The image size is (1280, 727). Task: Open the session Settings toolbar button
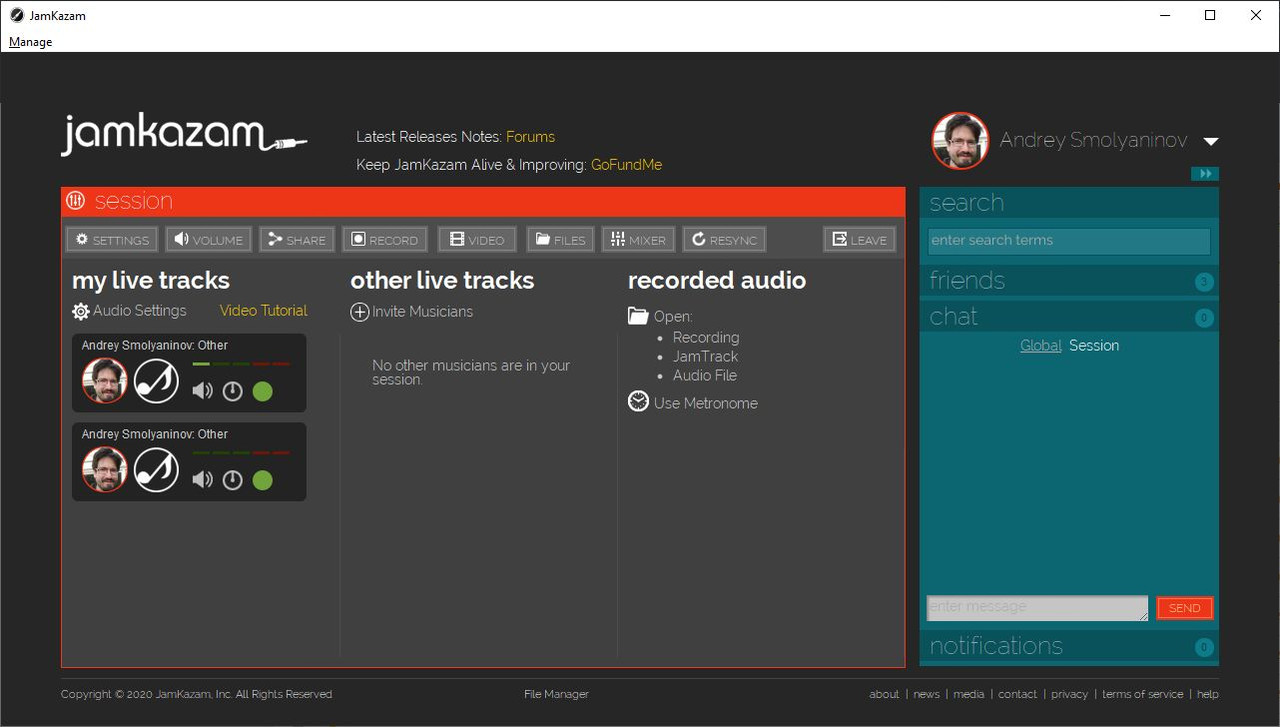pyautogui.click(x=111, y=240)
